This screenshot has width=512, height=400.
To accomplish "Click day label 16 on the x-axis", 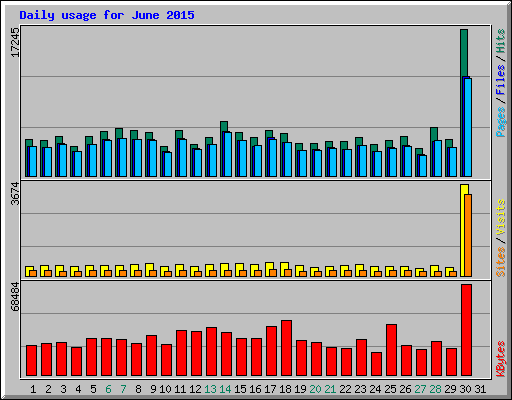I will tap(255, 389).
